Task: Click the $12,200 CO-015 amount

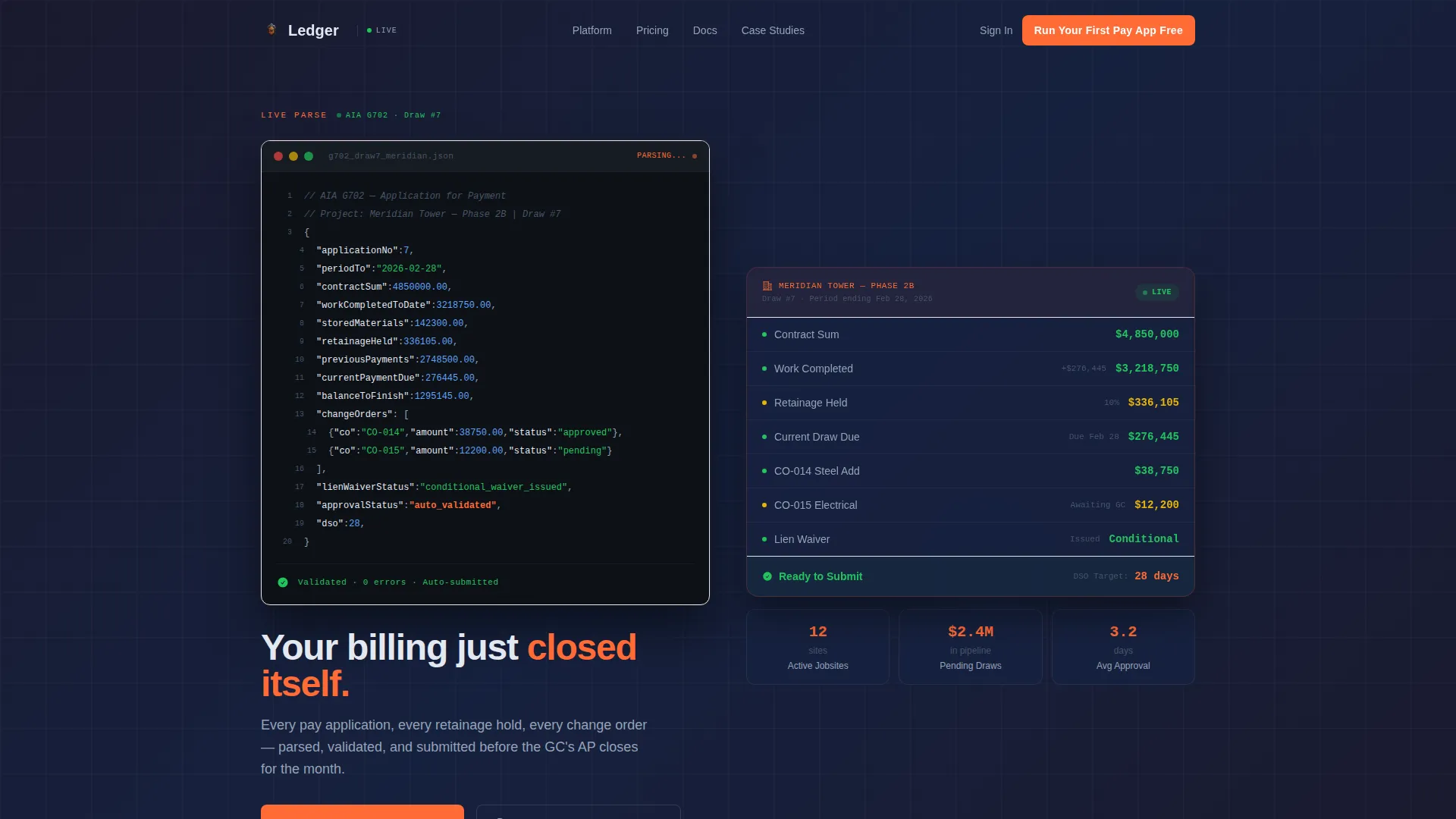Action: [1156, 505]
